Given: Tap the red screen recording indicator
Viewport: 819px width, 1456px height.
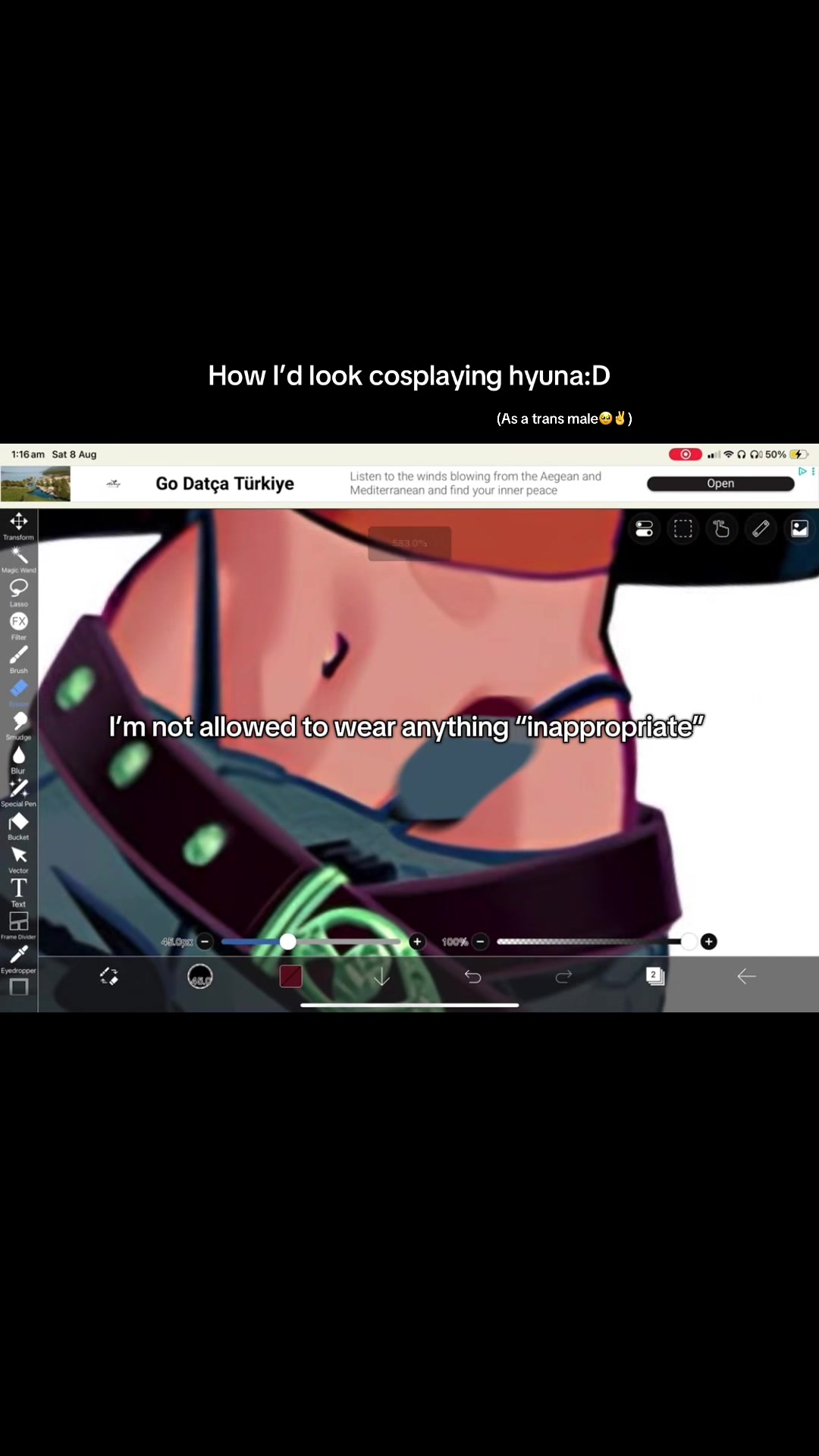Looking at the screenshot, I should tap(686, 454).
